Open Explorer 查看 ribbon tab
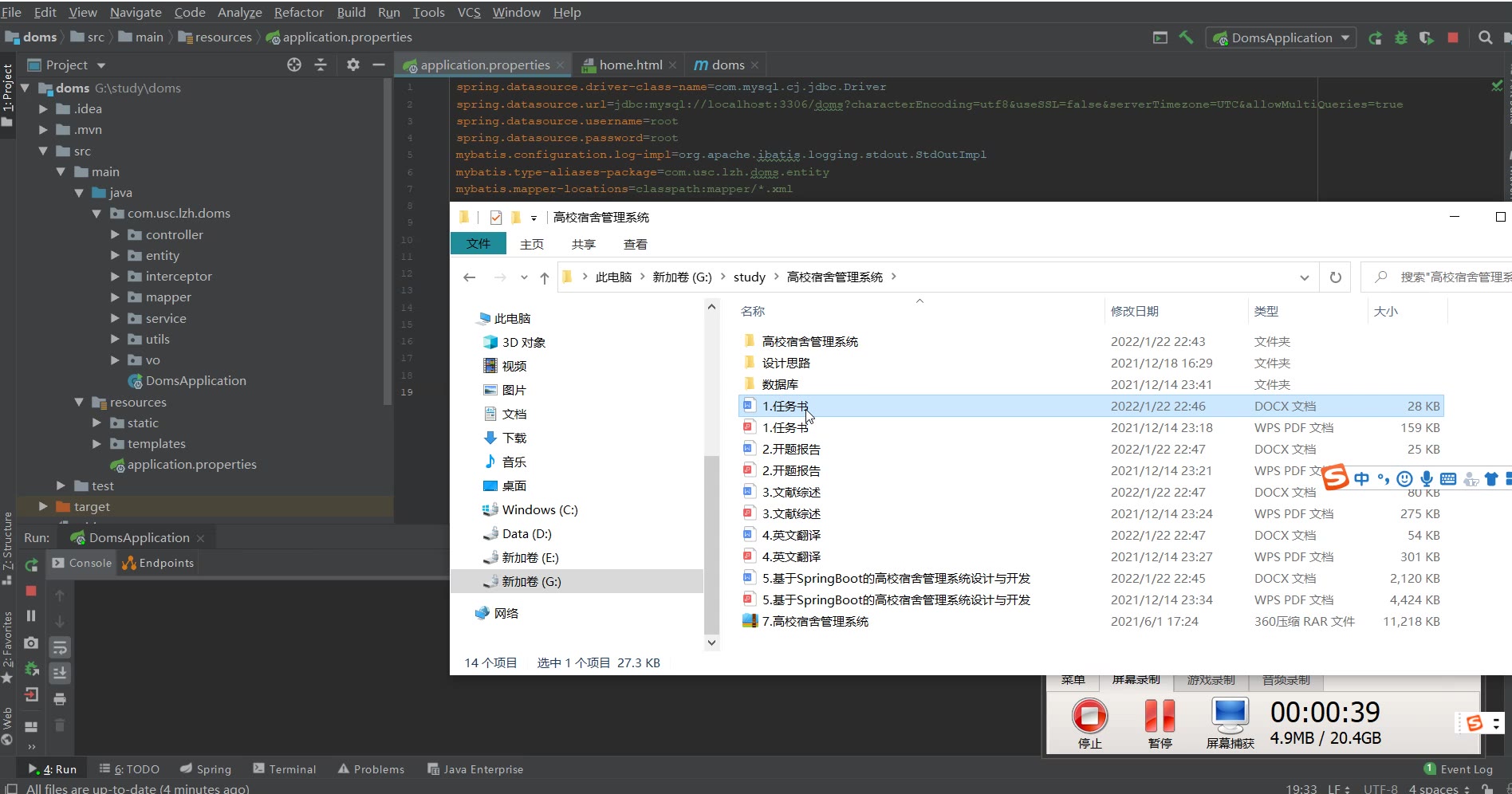Image resolution: width=1512 pixels, height=794 pixels. click(636, 245)
